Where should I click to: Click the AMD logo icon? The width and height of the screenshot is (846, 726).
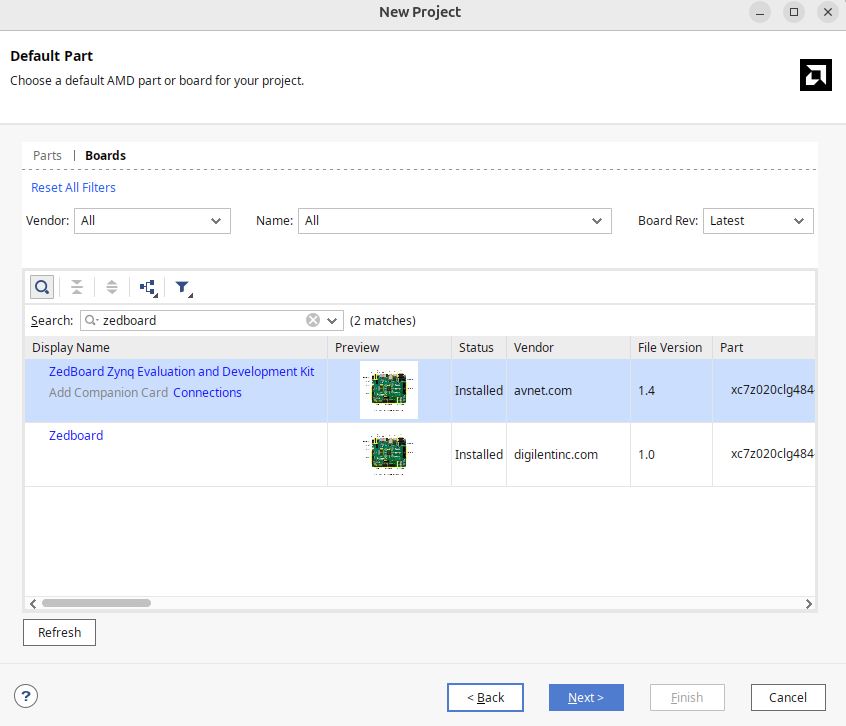pyautogui.click(x=815, y=74)
